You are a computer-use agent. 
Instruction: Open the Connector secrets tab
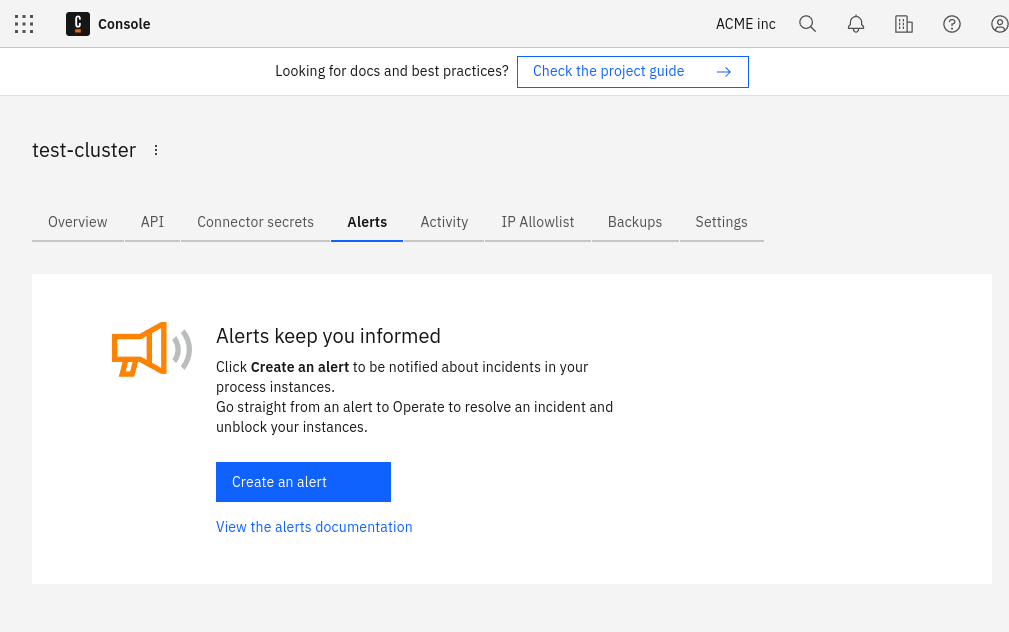pyautogui.click(x=255, y=222)
